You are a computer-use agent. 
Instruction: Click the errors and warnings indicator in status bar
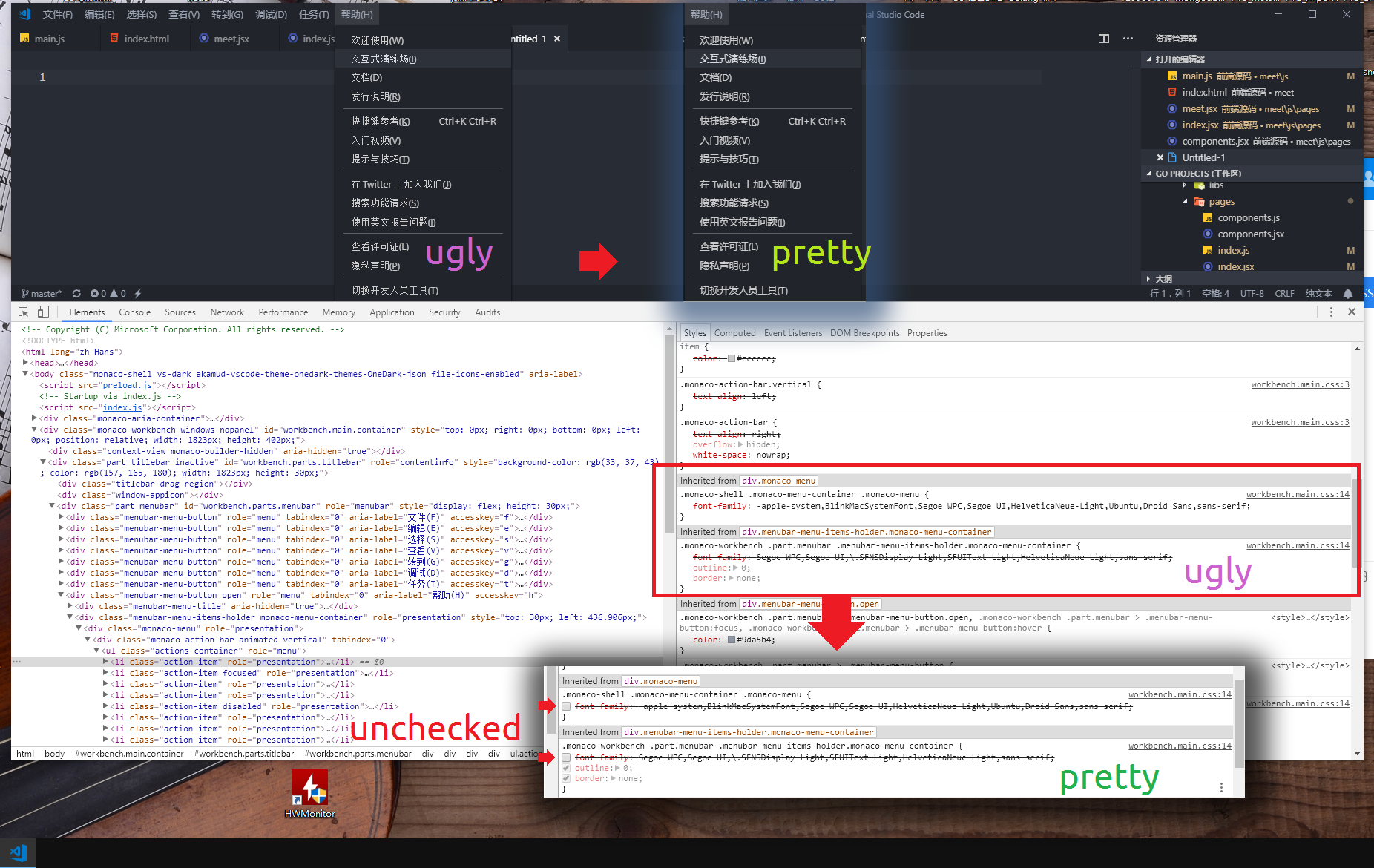coord(103,293)
